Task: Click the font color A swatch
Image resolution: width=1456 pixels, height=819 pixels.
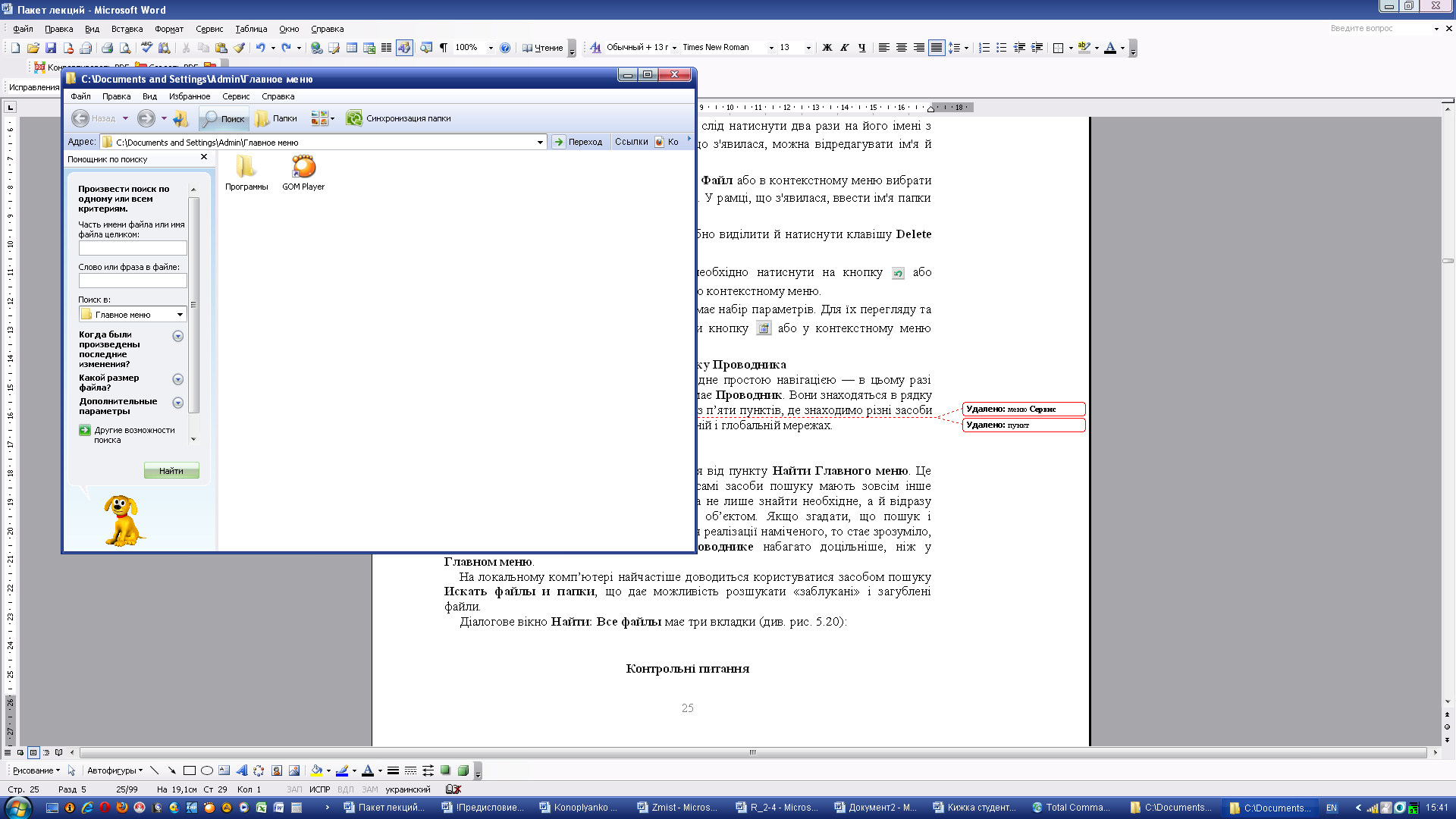Action: (x=1110, y=48)
